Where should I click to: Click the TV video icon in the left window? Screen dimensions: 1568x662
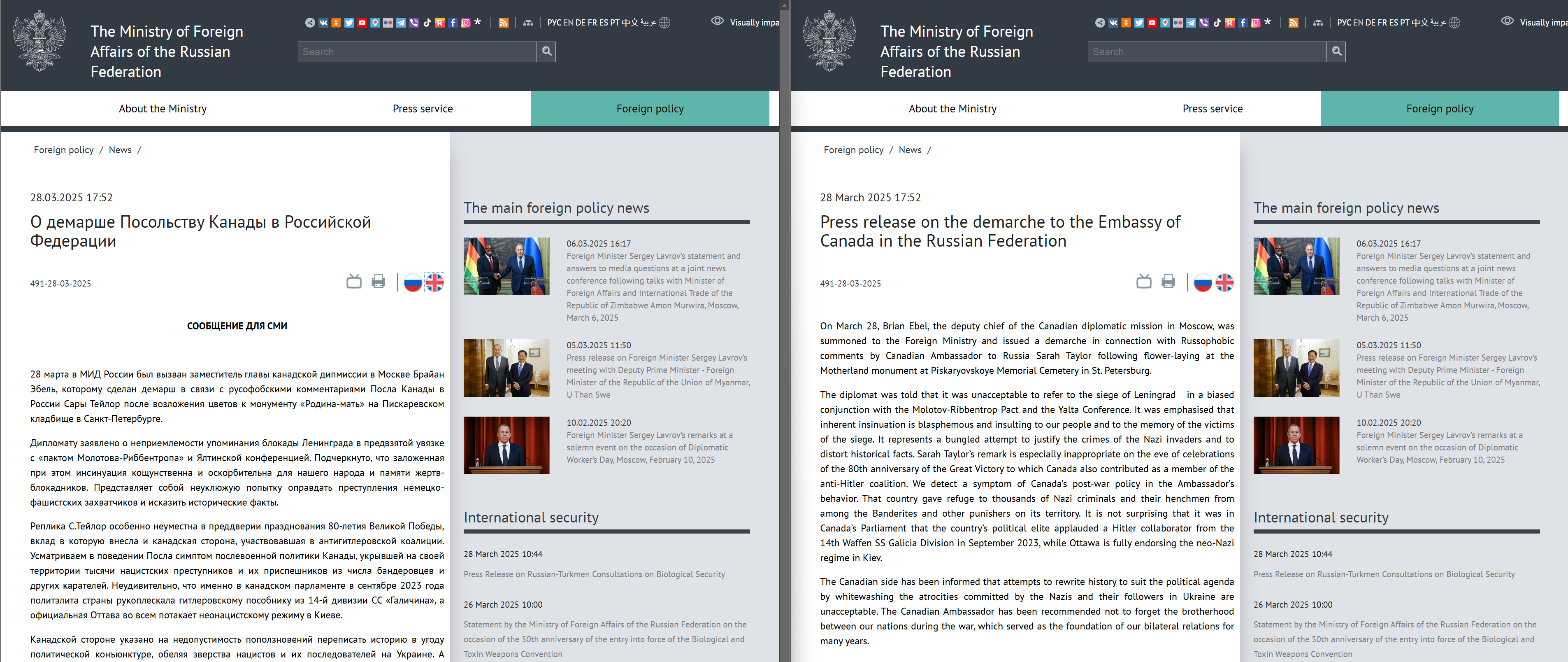(354, 281)
